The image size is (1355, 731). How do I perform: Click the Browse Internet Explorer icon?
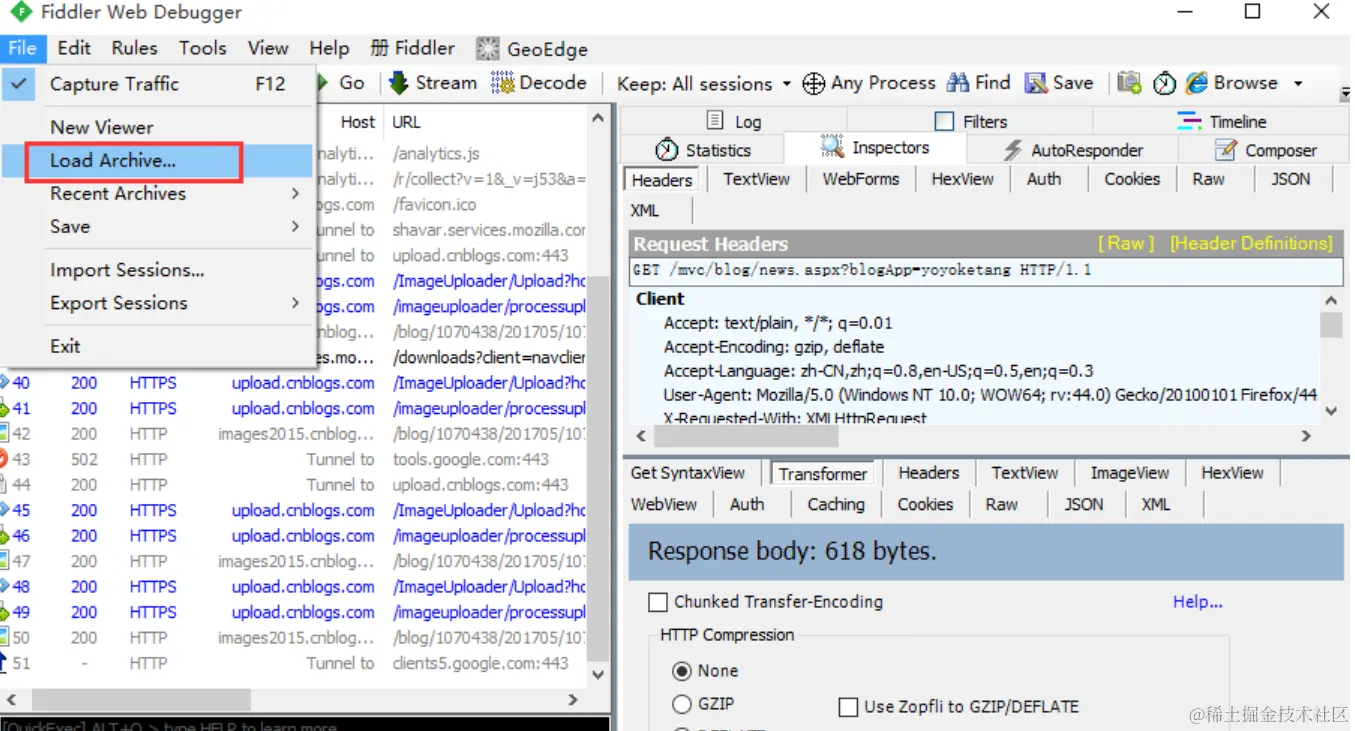[1197, 83]
